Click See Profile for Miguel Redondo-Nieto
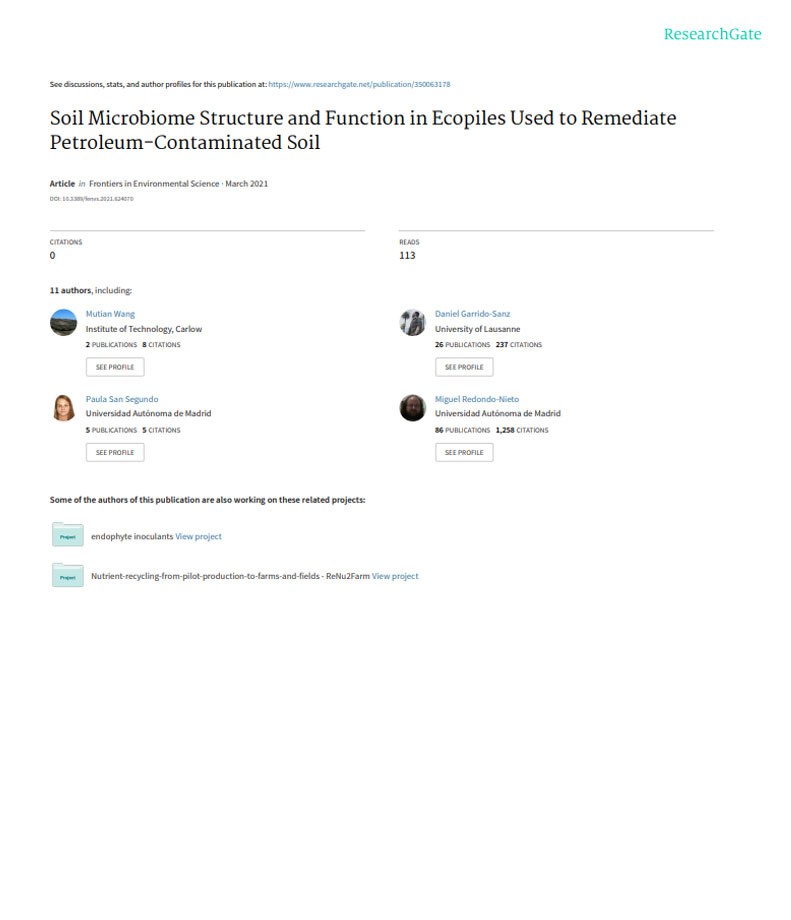The width and height of the screenshot is (791, 920). tap(464, 452)
